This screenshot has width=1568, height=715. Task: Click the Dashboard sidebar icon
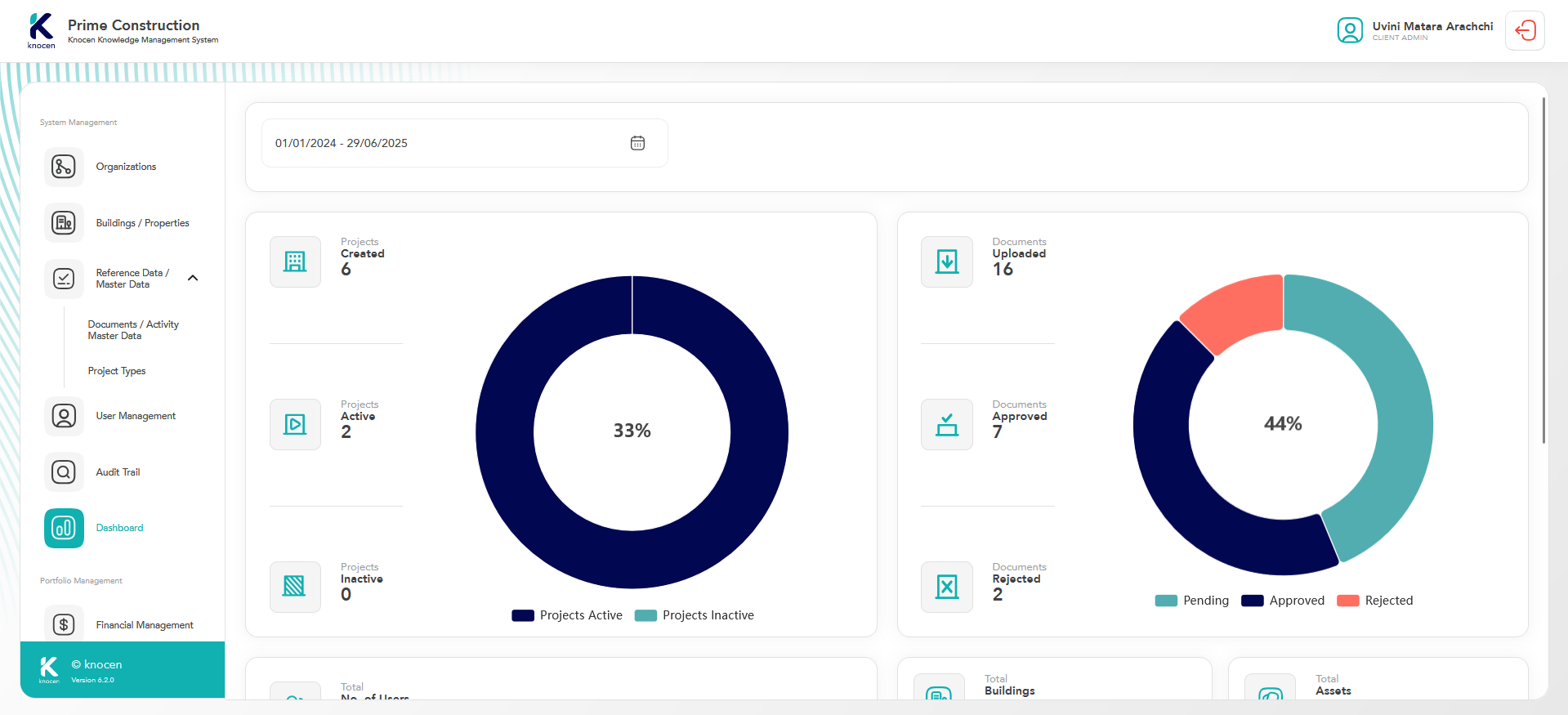click(64, 528)
